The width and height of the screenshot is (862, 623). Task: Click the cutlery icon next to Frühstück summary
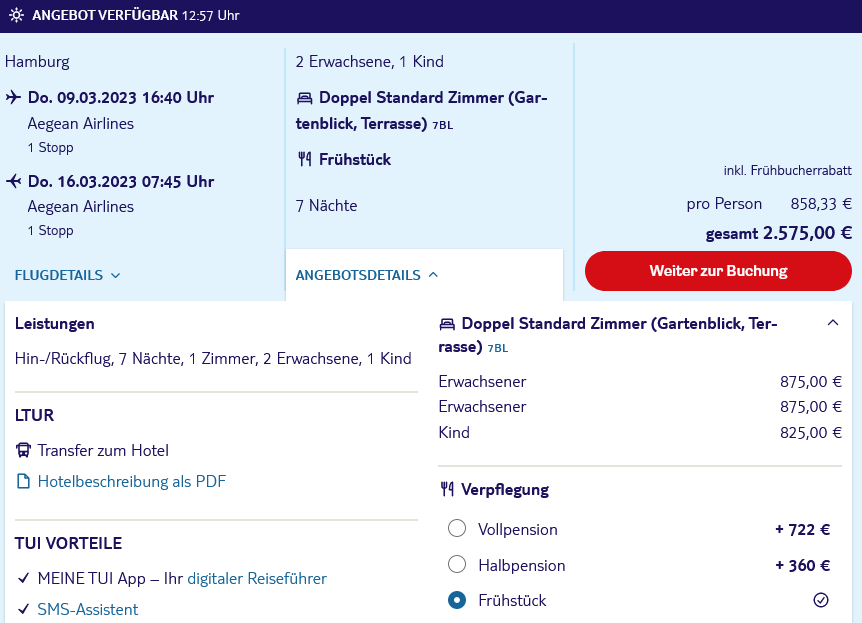click(x=305, y=160)
